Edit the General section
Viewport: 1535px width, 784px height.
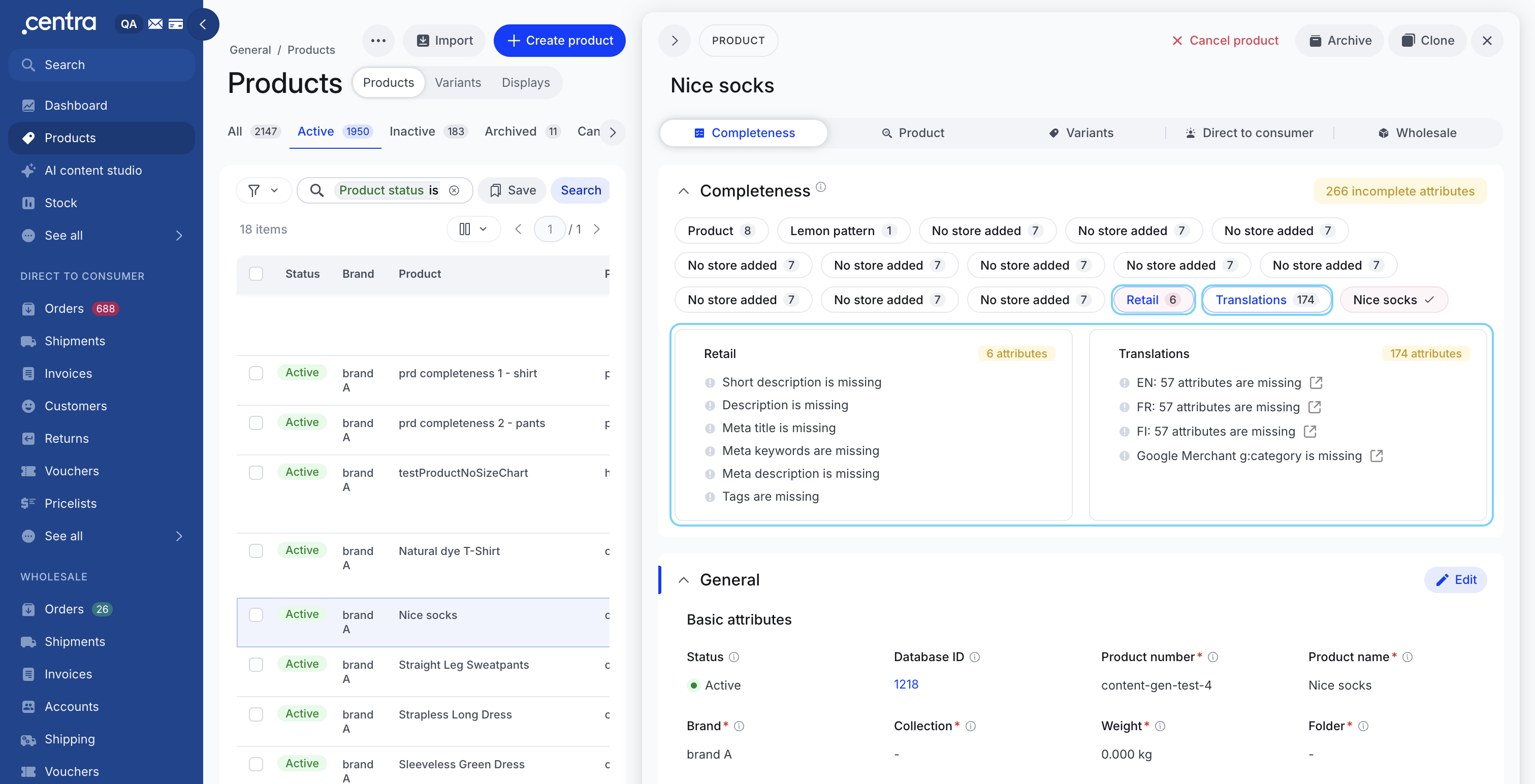pos(1455,580)
